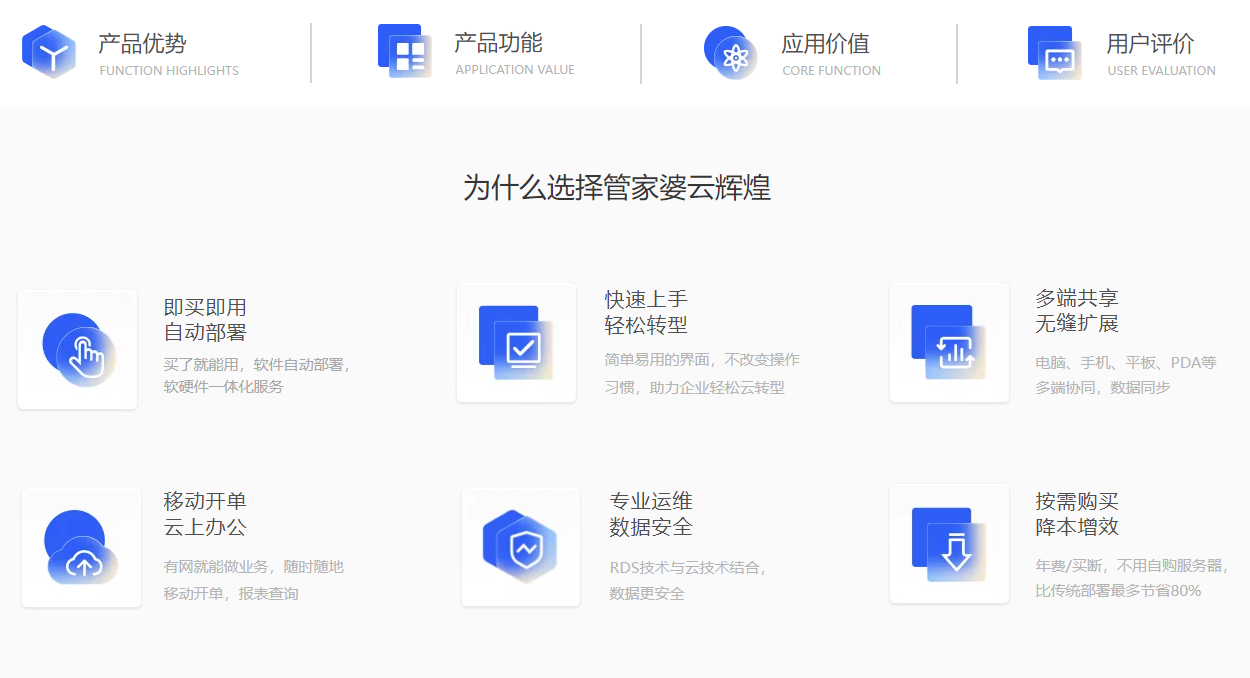Screen dimensions: 1250x678
Task: Click description RDS技术与云技术结合
Action: click(688, 568)
